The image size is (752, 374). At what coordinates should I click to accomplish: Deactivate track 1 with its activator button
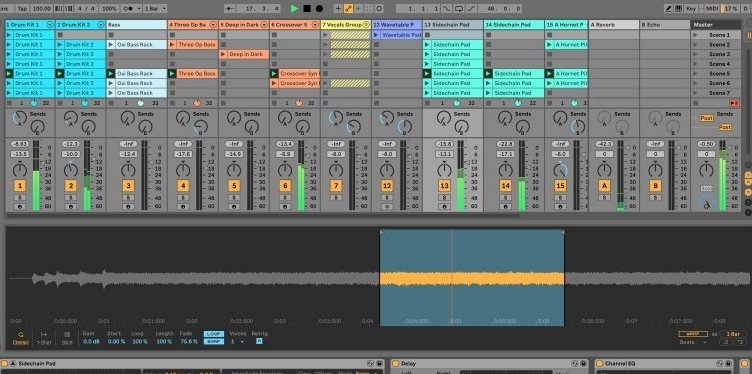(20, 186)
